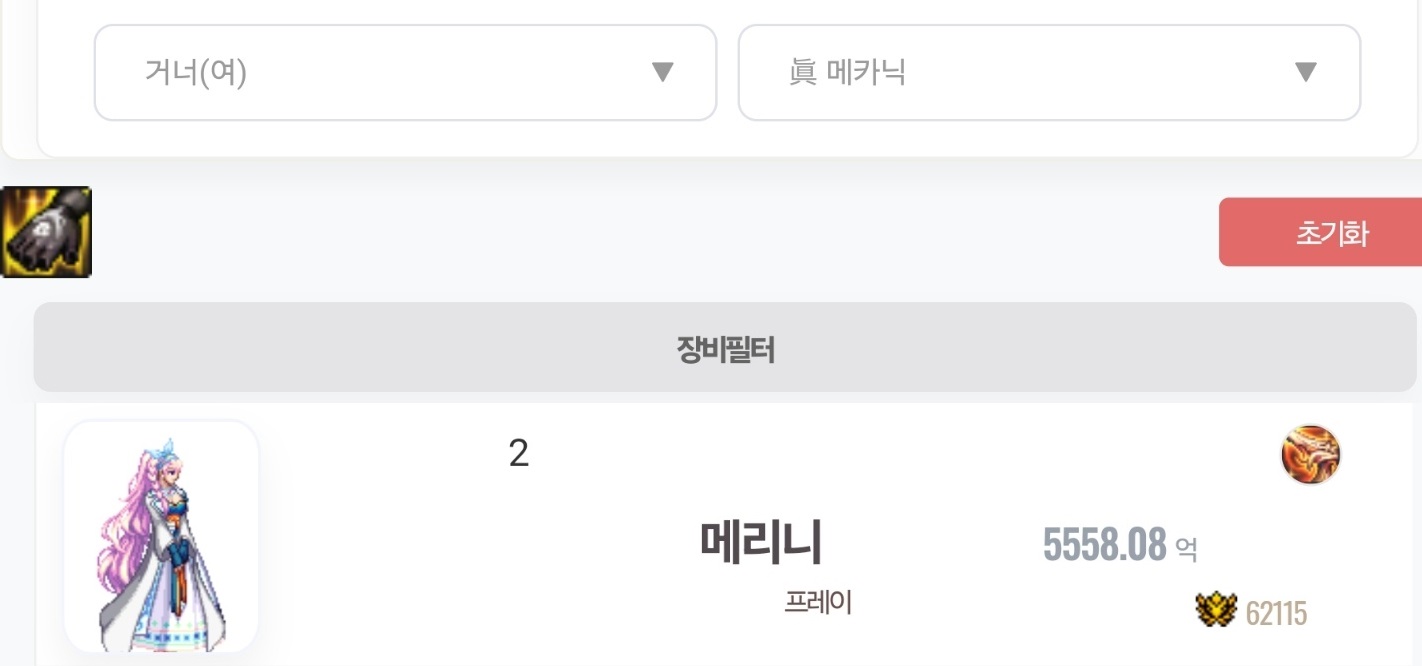Click the 거너(여) text label

[x=196, y=72]
